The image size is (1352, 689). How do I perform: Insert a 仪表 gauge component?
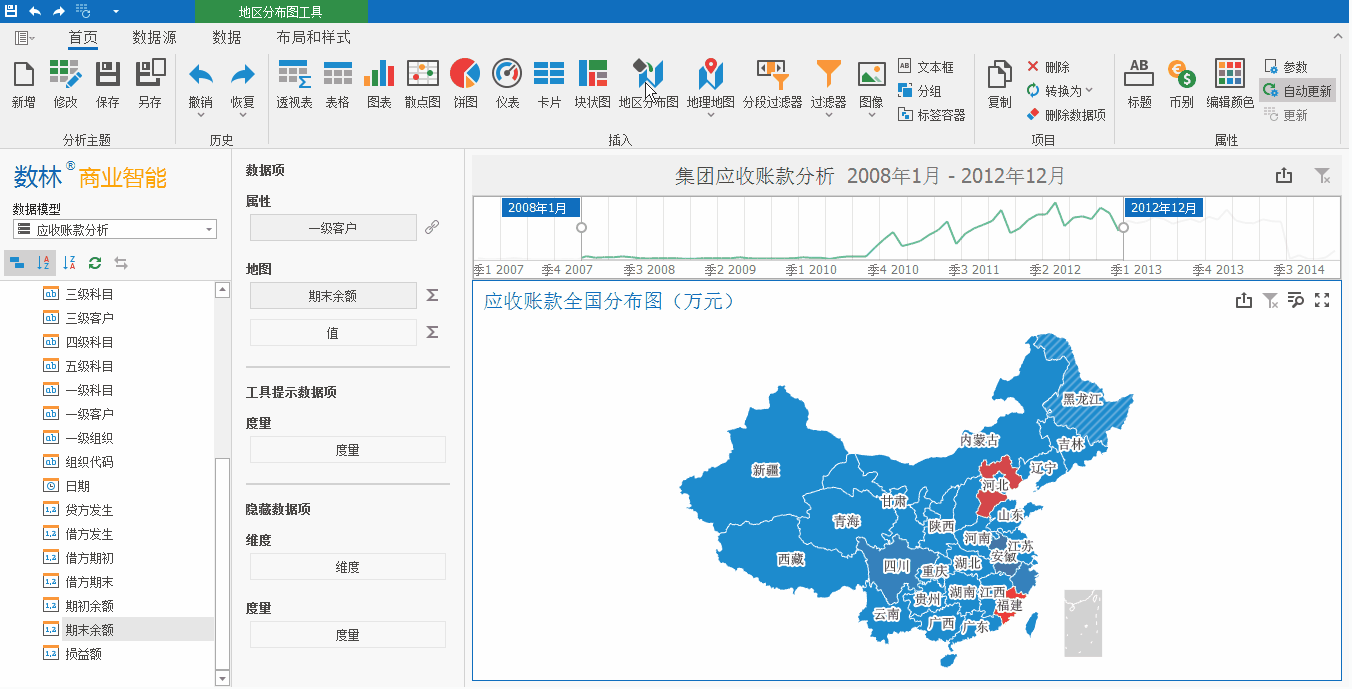click(506, 85)
